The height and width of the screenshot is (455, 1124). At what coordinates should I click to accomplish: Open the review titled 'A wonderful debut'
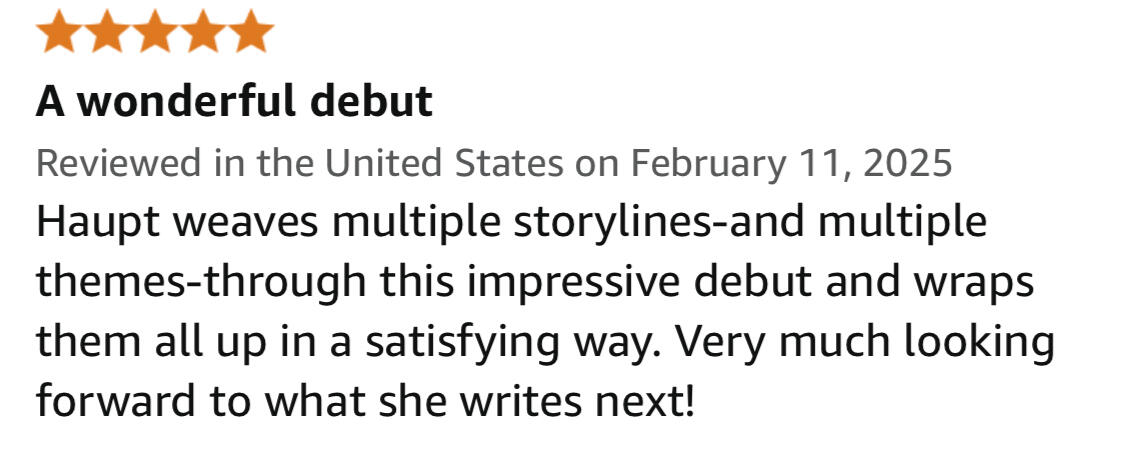234,102
